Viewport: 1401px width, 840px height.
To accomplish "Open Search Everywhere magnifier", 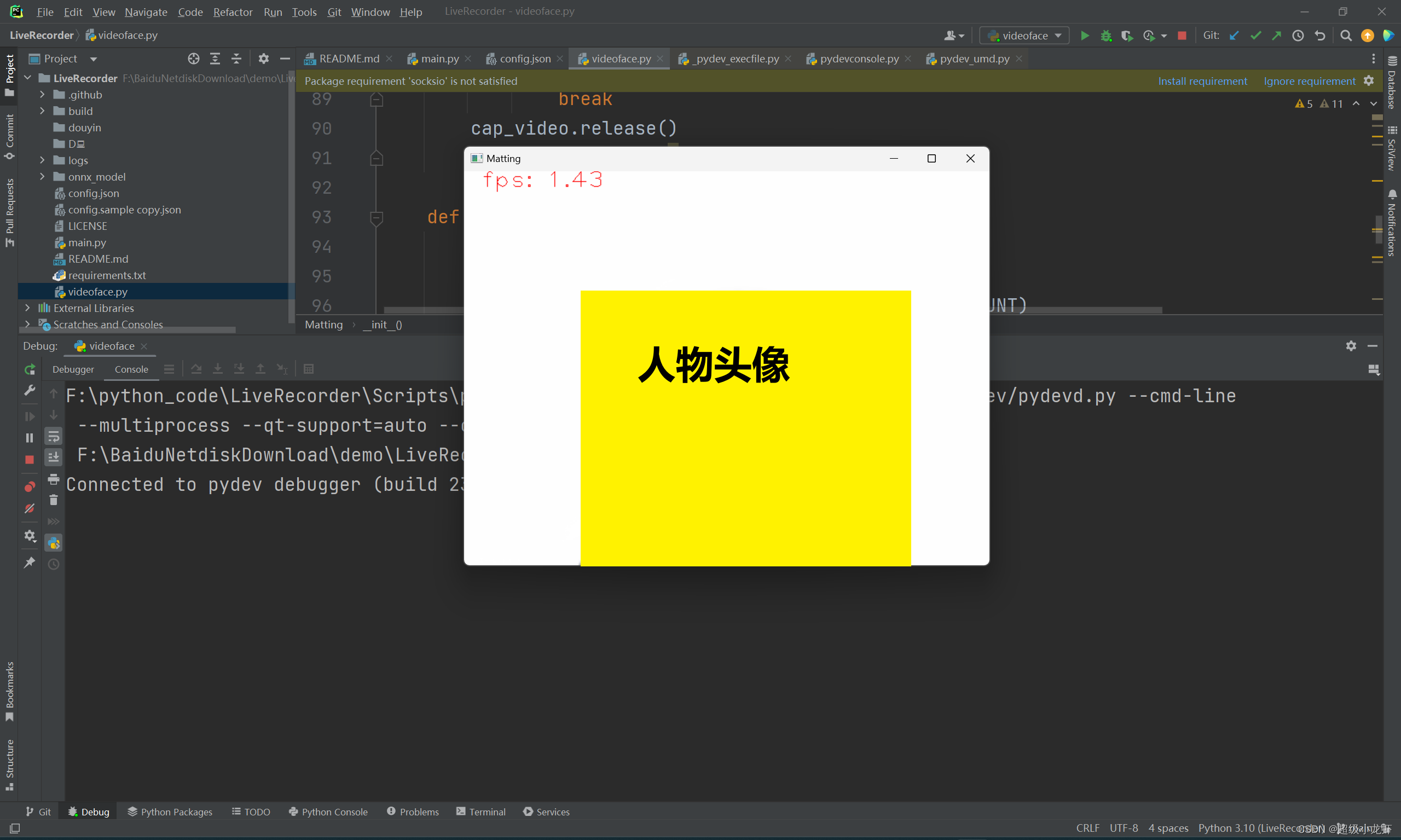I will point(1346,36).
